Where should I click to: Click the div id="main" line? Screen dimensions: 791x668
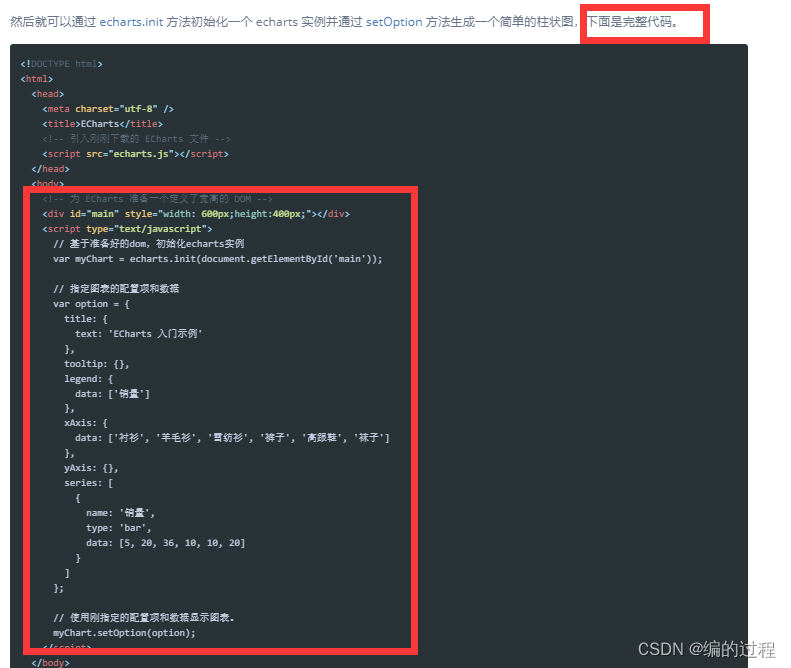coord(196,214)
